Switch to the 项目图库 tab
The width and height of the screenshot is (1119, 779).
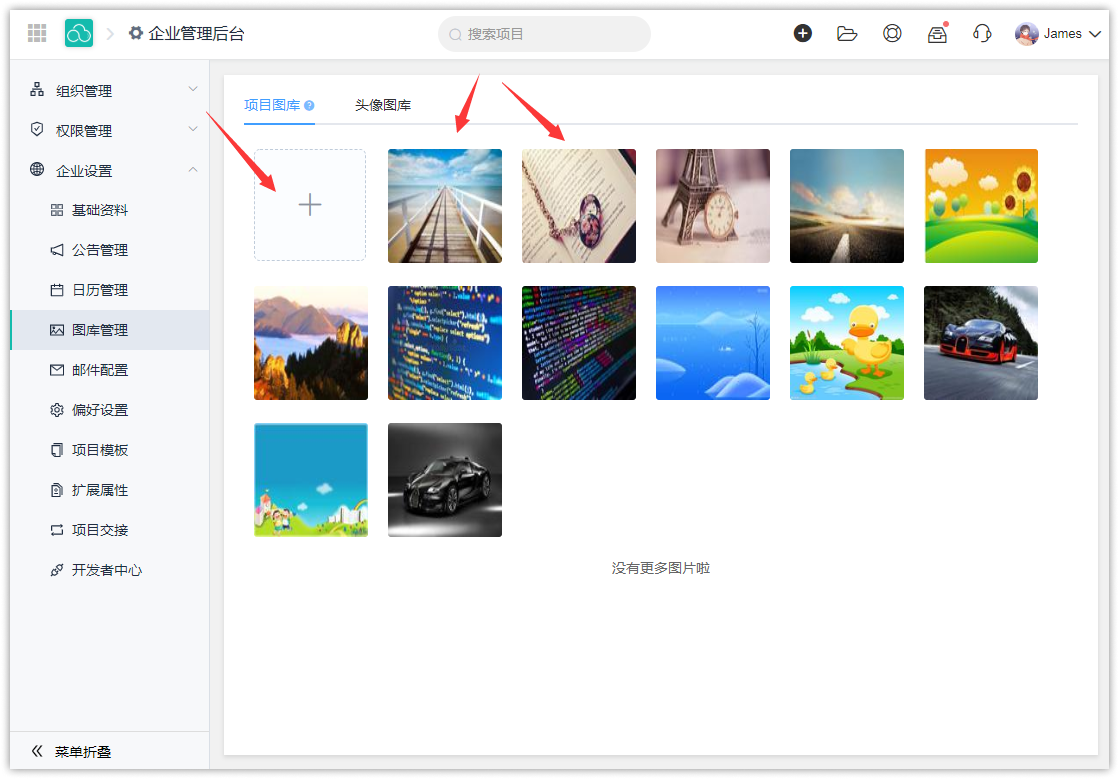[279, 106]
